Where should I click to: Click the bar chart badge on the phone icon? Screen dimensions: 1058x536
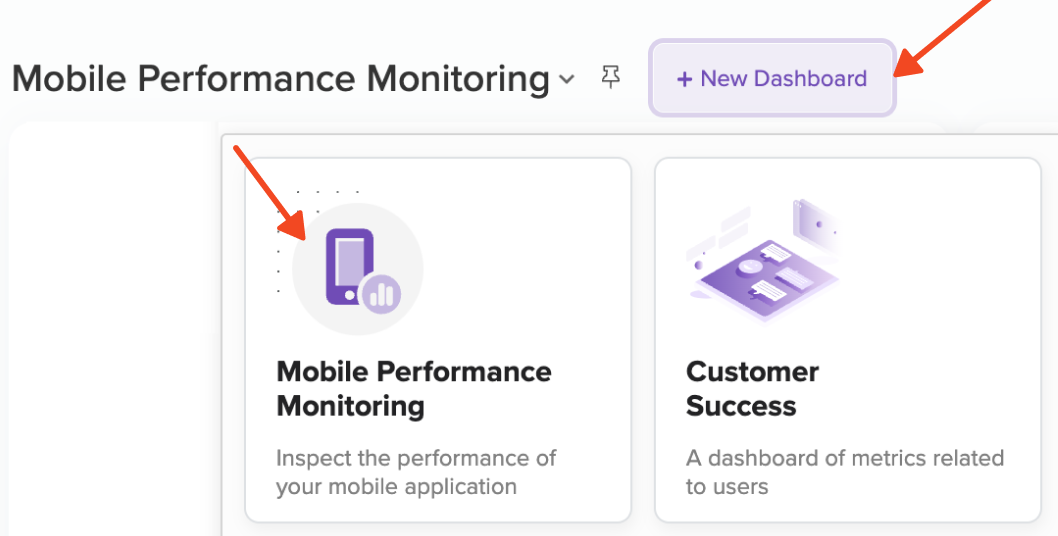[381, 294]
